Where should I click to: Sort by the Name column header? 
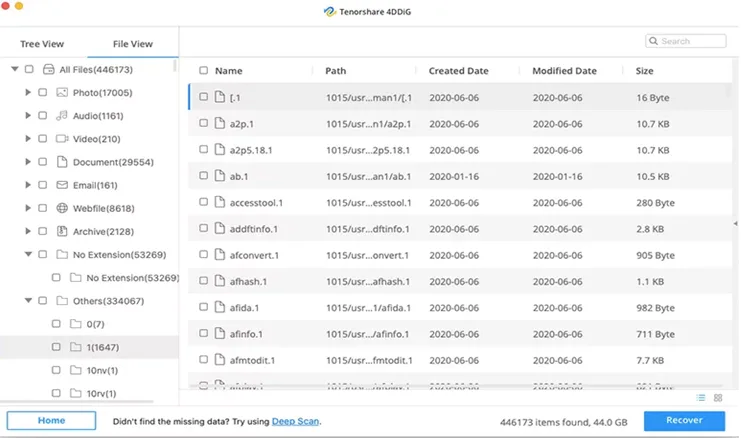(229, 71)
